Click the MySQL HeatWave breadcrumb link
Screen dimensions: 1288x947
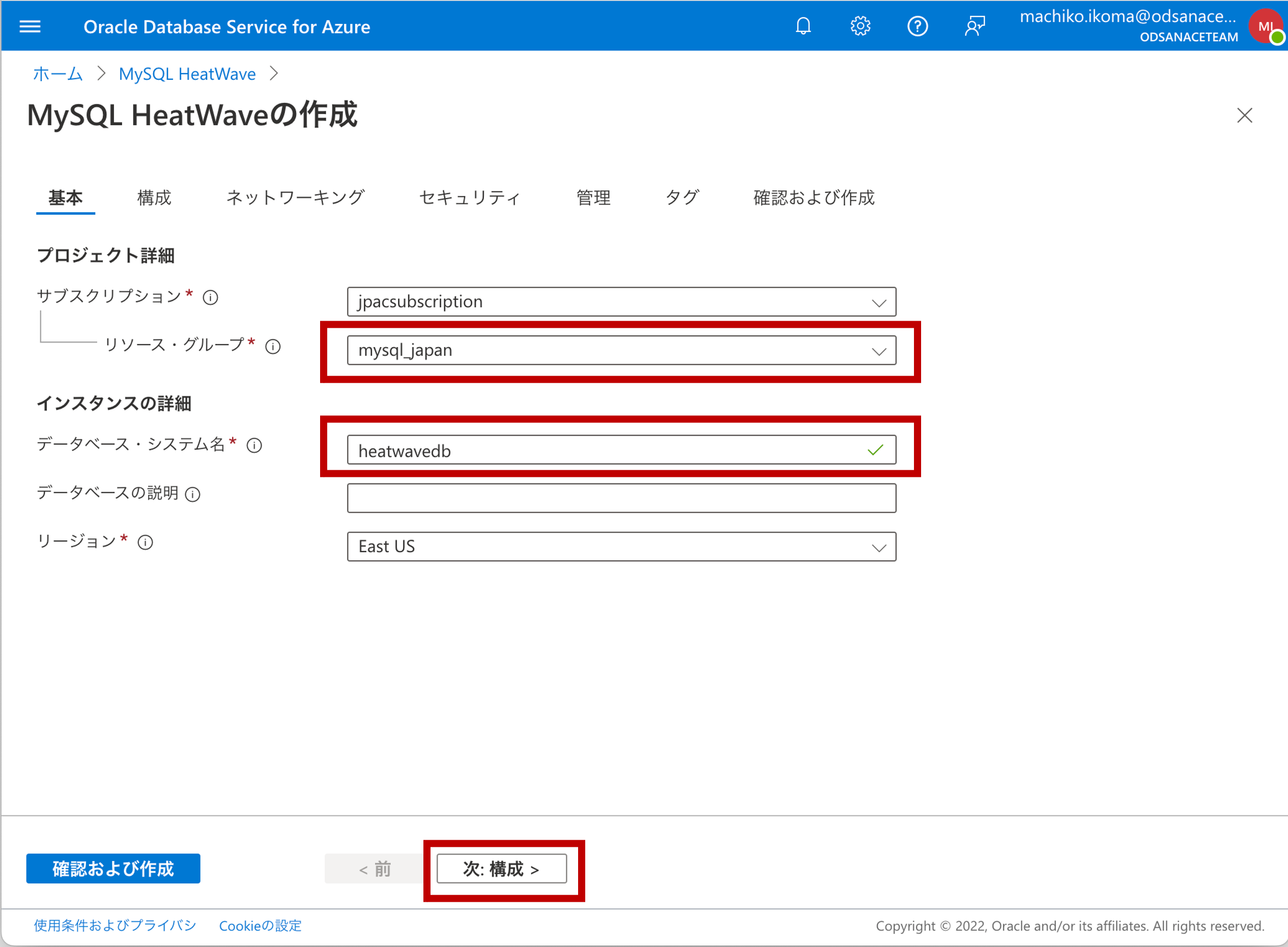(187, 74)
